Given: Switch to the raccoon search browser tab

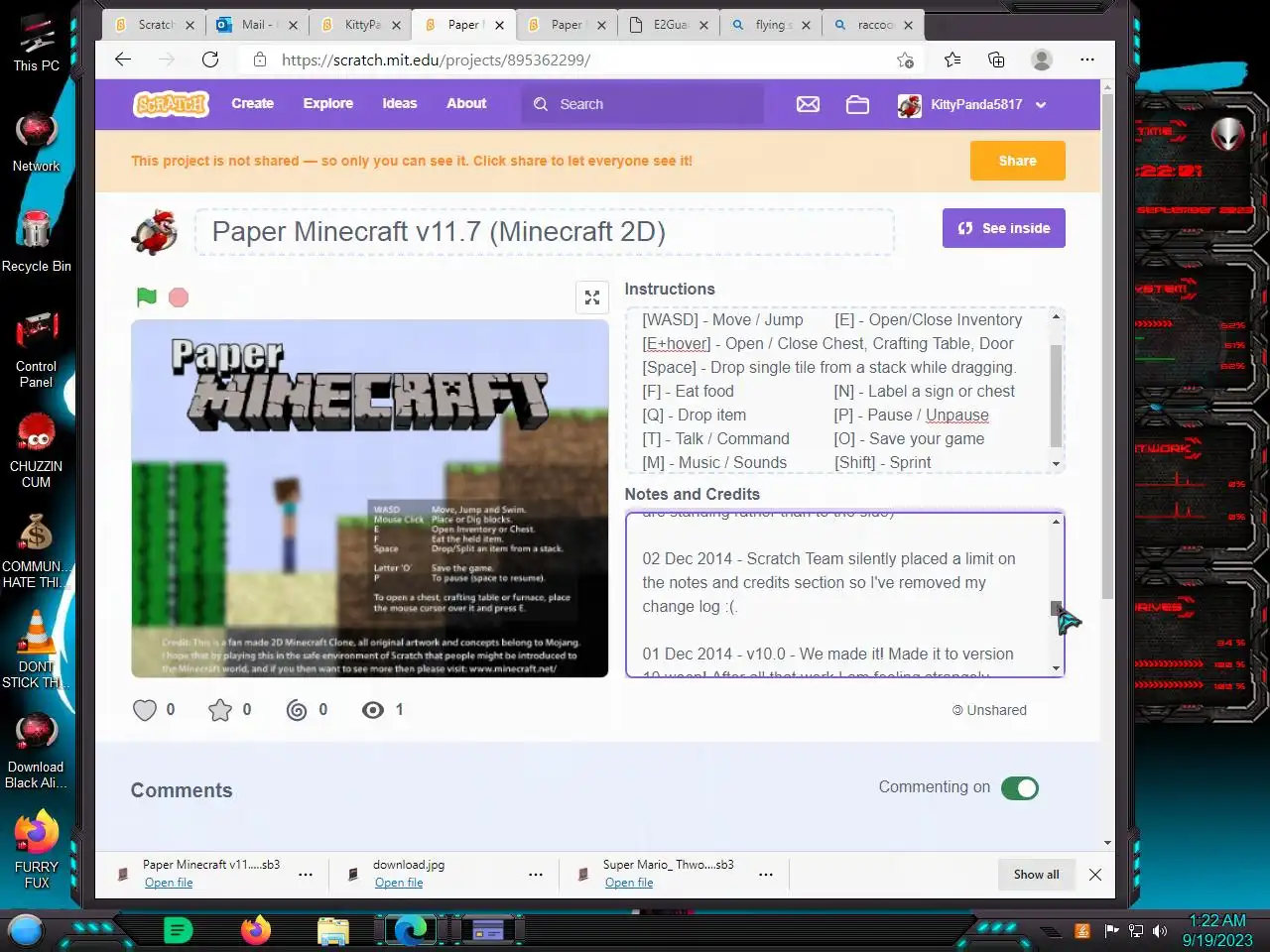Looking at the screenshot, I should coord(873,25).
